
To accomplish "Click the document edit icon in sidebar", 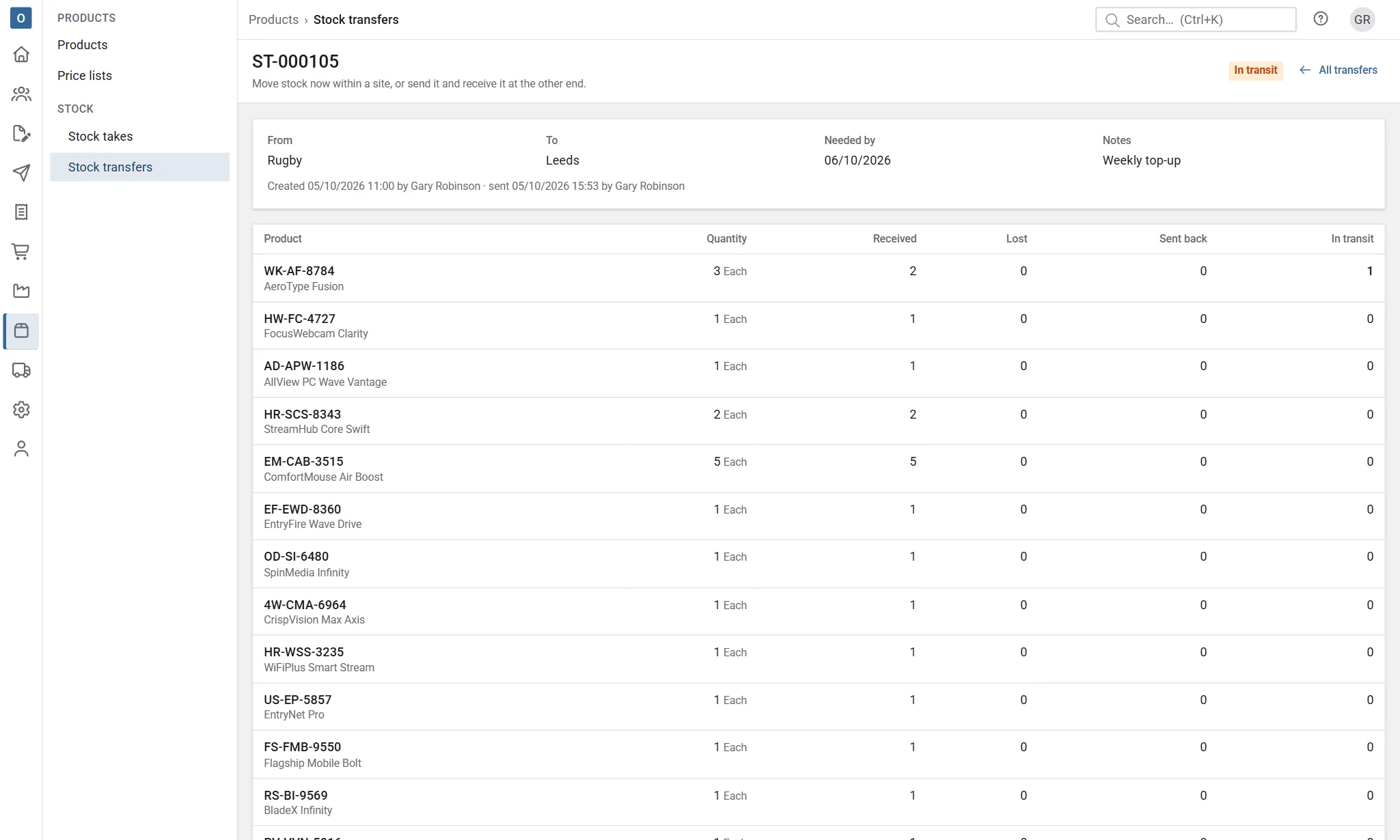I will (x=21, y=134).
